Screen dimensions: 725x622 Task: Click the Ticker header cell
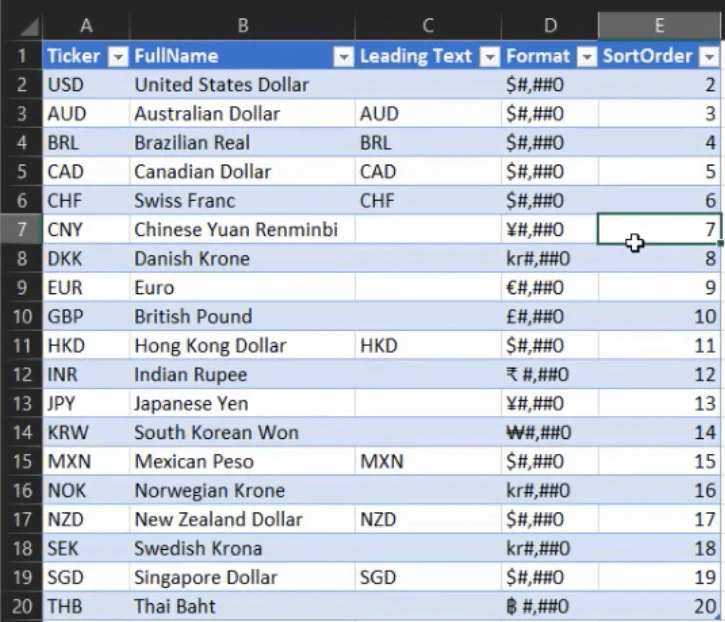tap(86, 56)
